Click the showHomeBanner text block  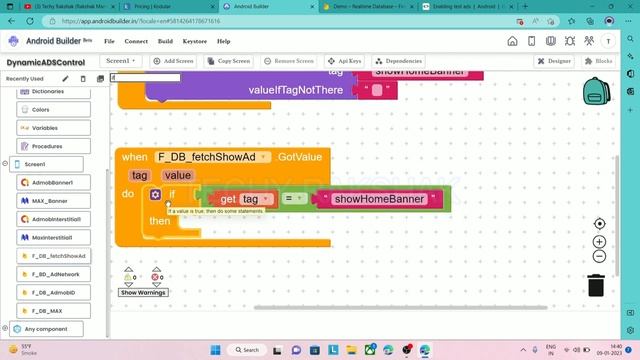pyautogui.click(x=379, y=199)
